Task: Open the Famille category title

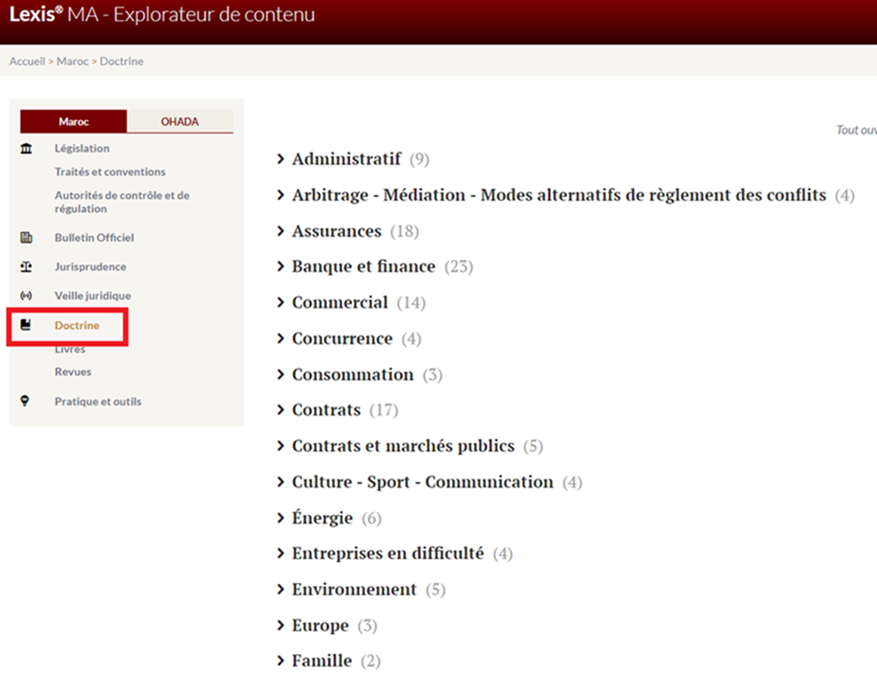Action: [322, 661]
